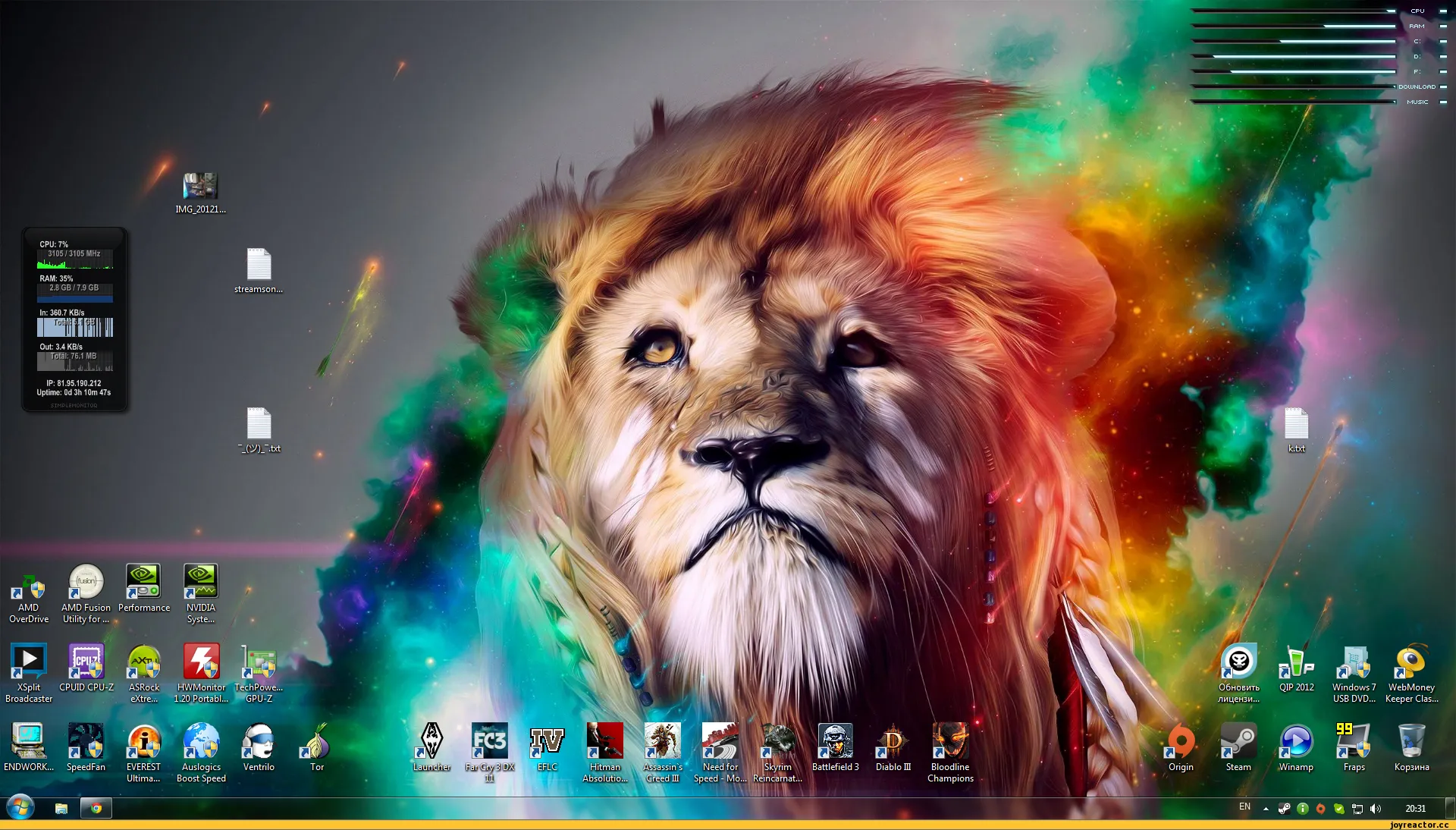
Task: Launch Auslogics Boost Speed
Action: pos(201,753)
